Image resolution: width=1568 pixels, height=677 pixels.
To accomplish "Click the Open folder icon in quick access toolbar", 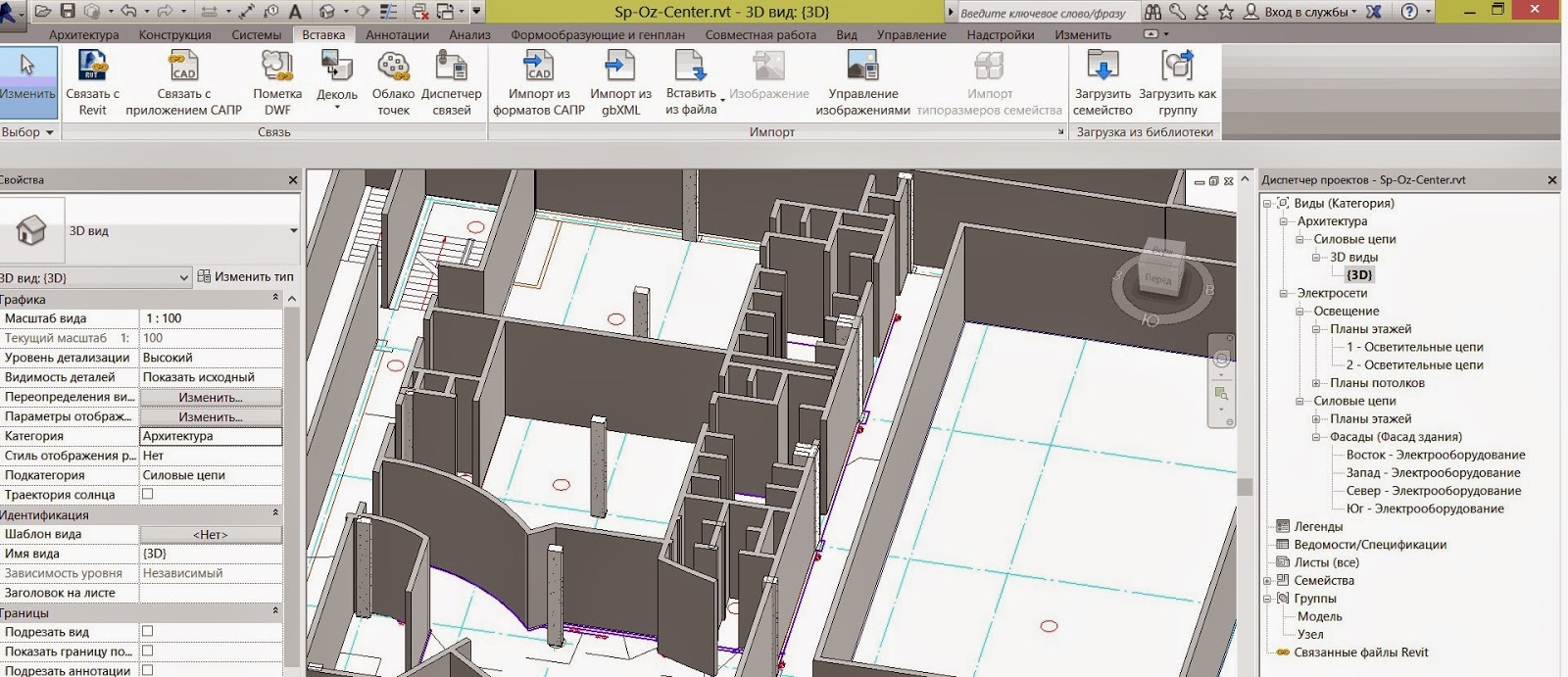I will coord(43,12).
